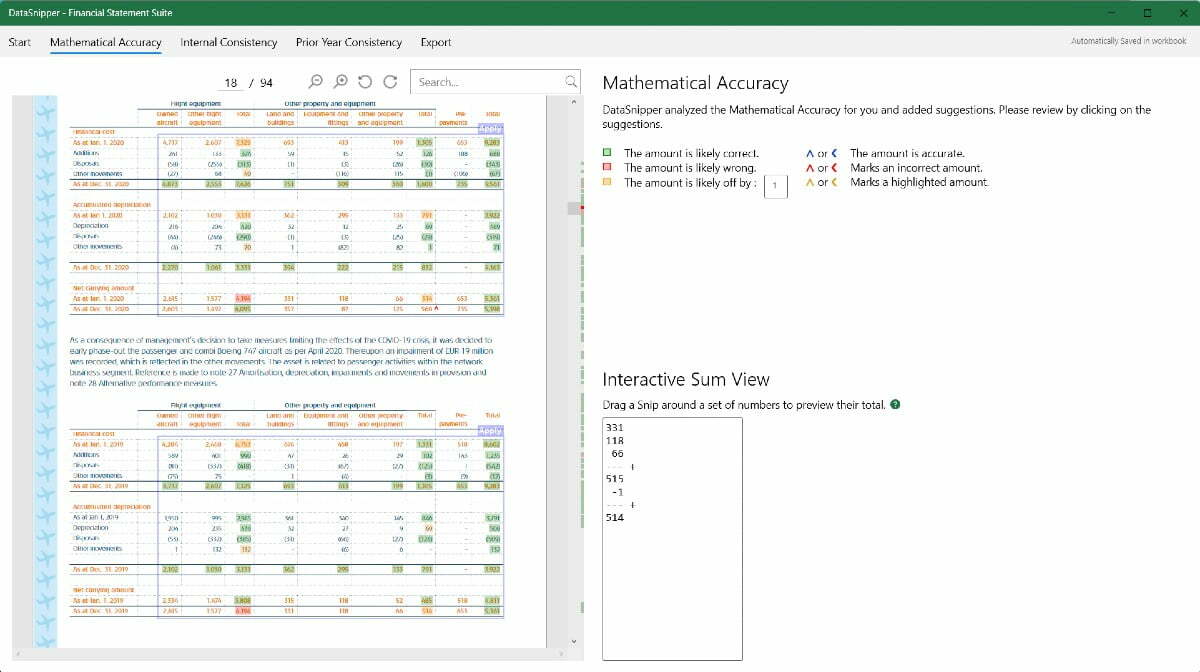Click red highlighted amount in 2019 table bottom row
The image size is (1200, 672).
click(x=243, y=610)
